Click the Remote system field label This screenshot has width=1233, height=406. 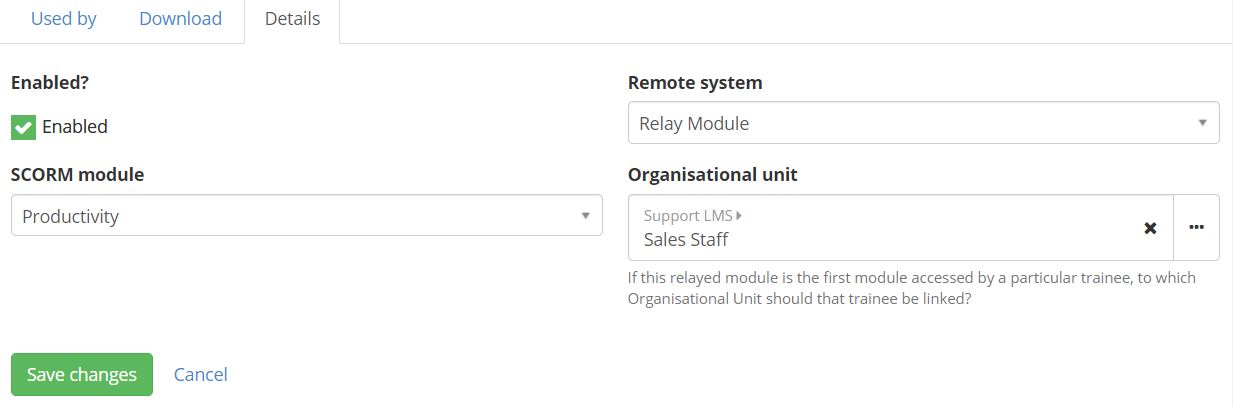(695, 82)
